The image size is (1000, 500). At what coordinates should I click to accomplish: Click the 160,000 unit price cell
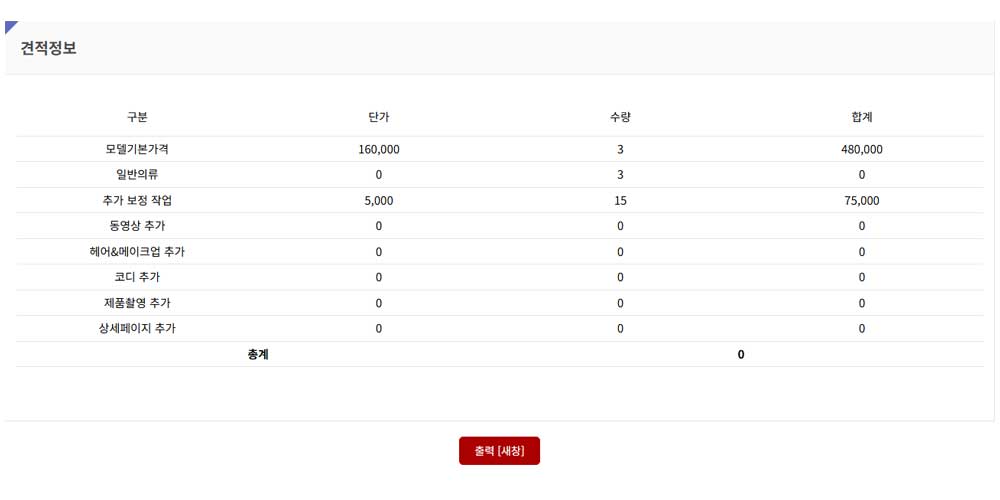(x=379, y=149)
